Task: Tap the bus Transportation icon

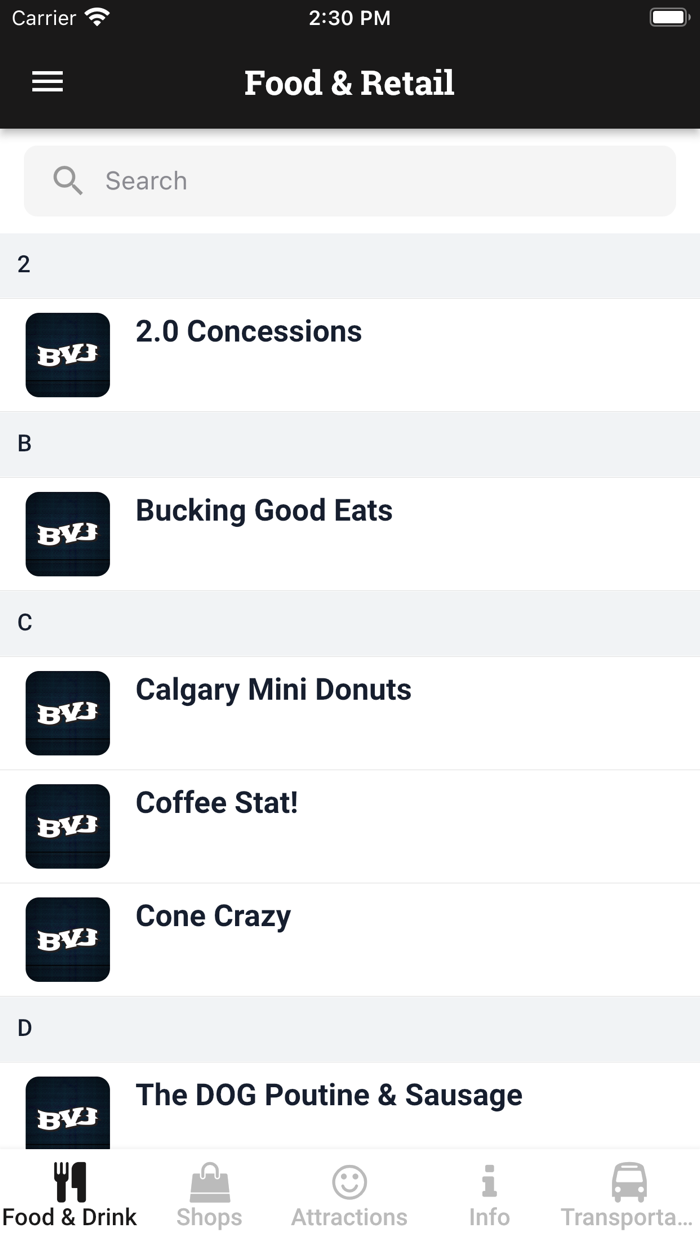Action: [628, 1179]
